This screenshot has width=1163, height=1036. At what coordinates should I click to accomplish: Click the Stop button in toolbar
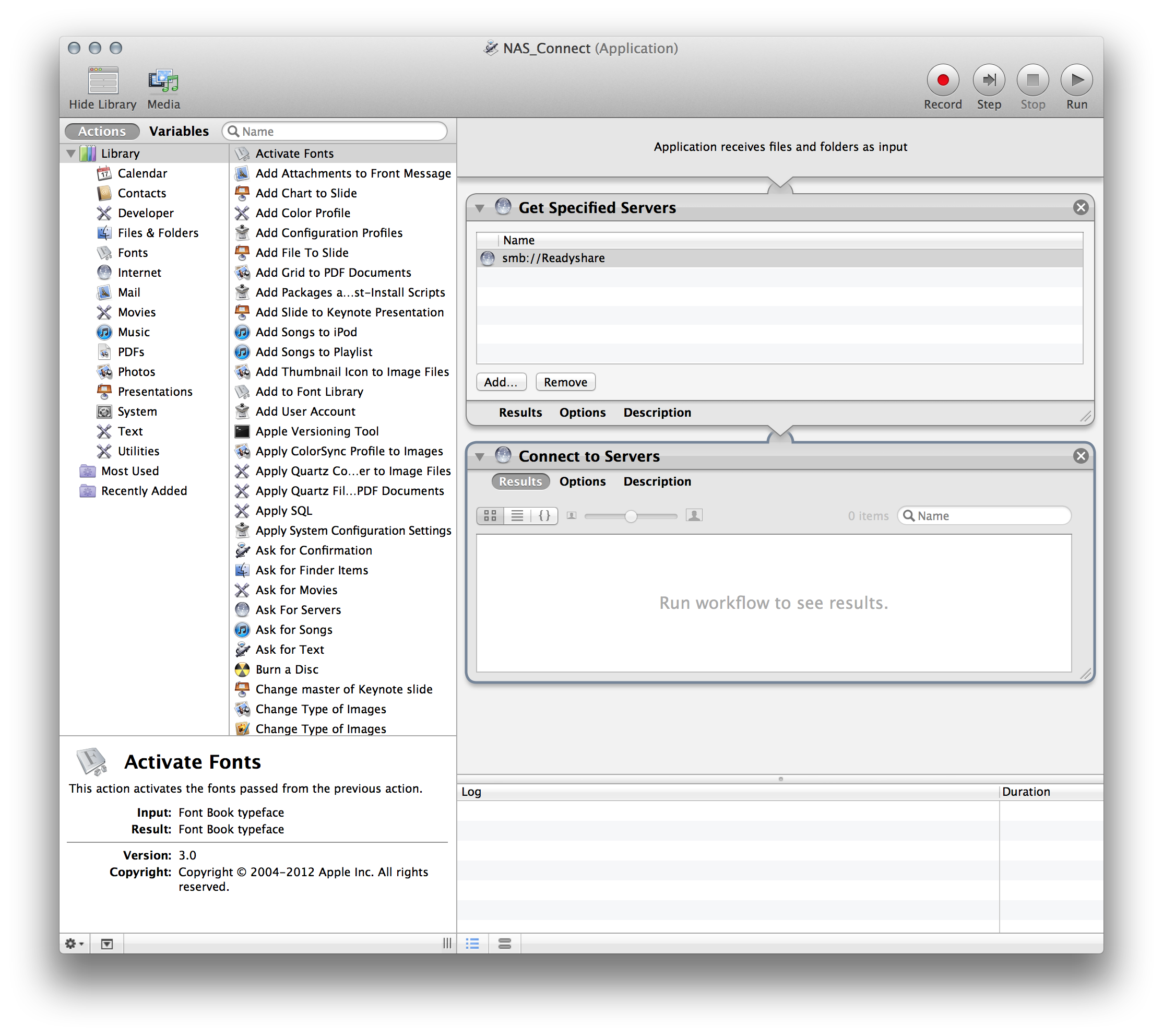click(x=1032, y=80)
